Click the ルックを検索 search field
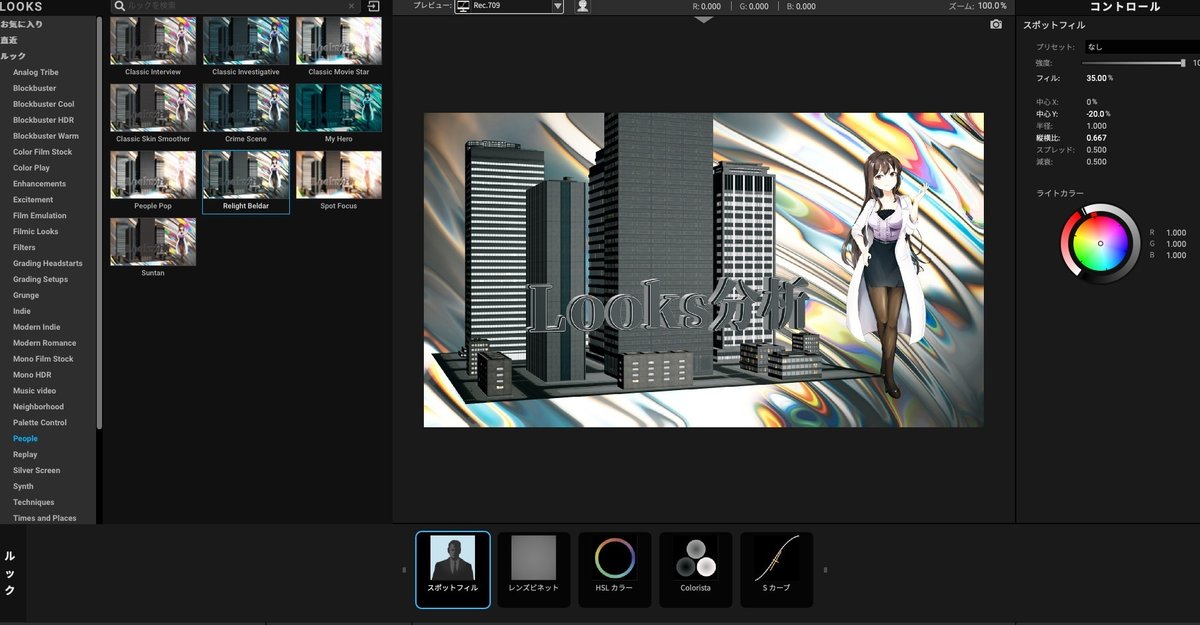Screen dimensions: 1200x625 click(235, 6)
